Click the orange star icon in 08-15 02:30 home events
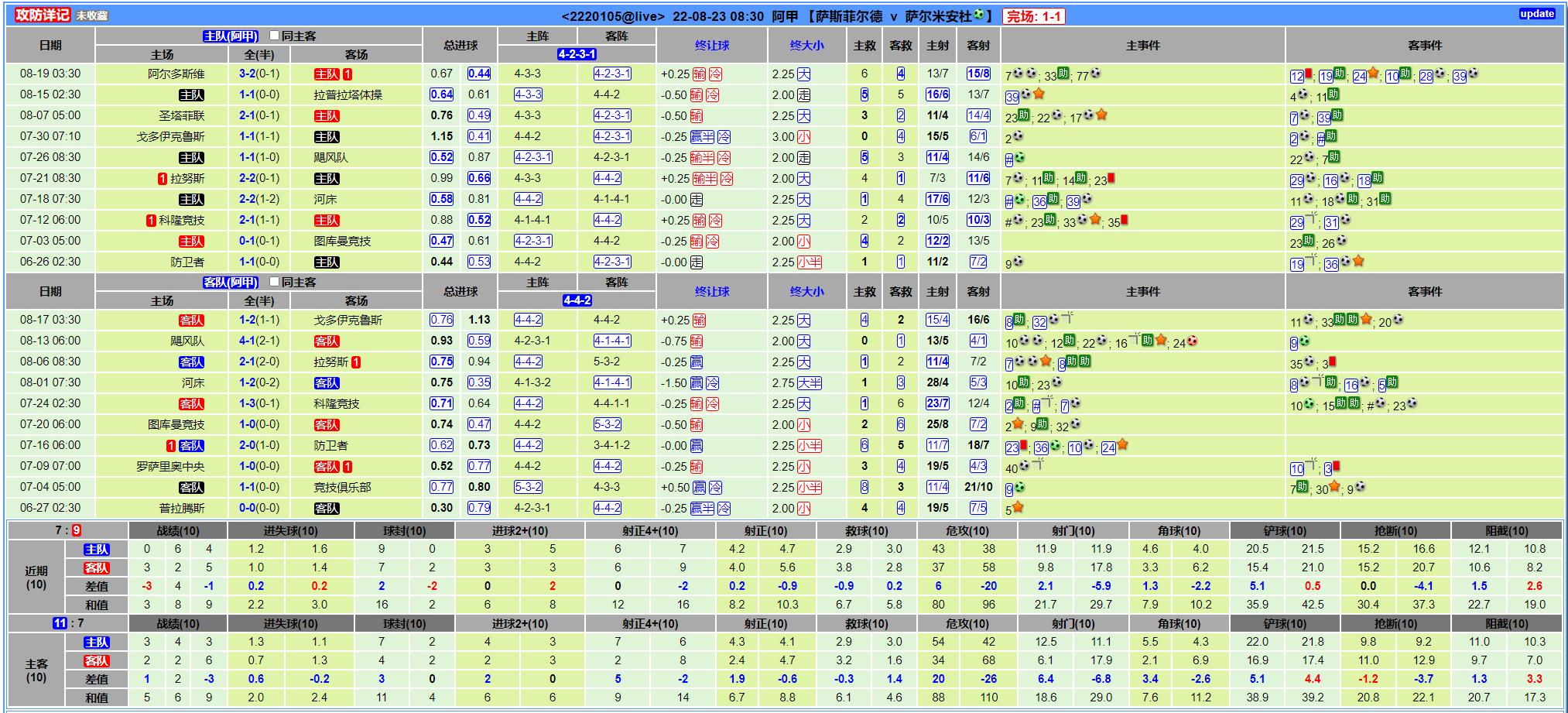Screen dimensions: 1568x713 tap(1039, 94)
